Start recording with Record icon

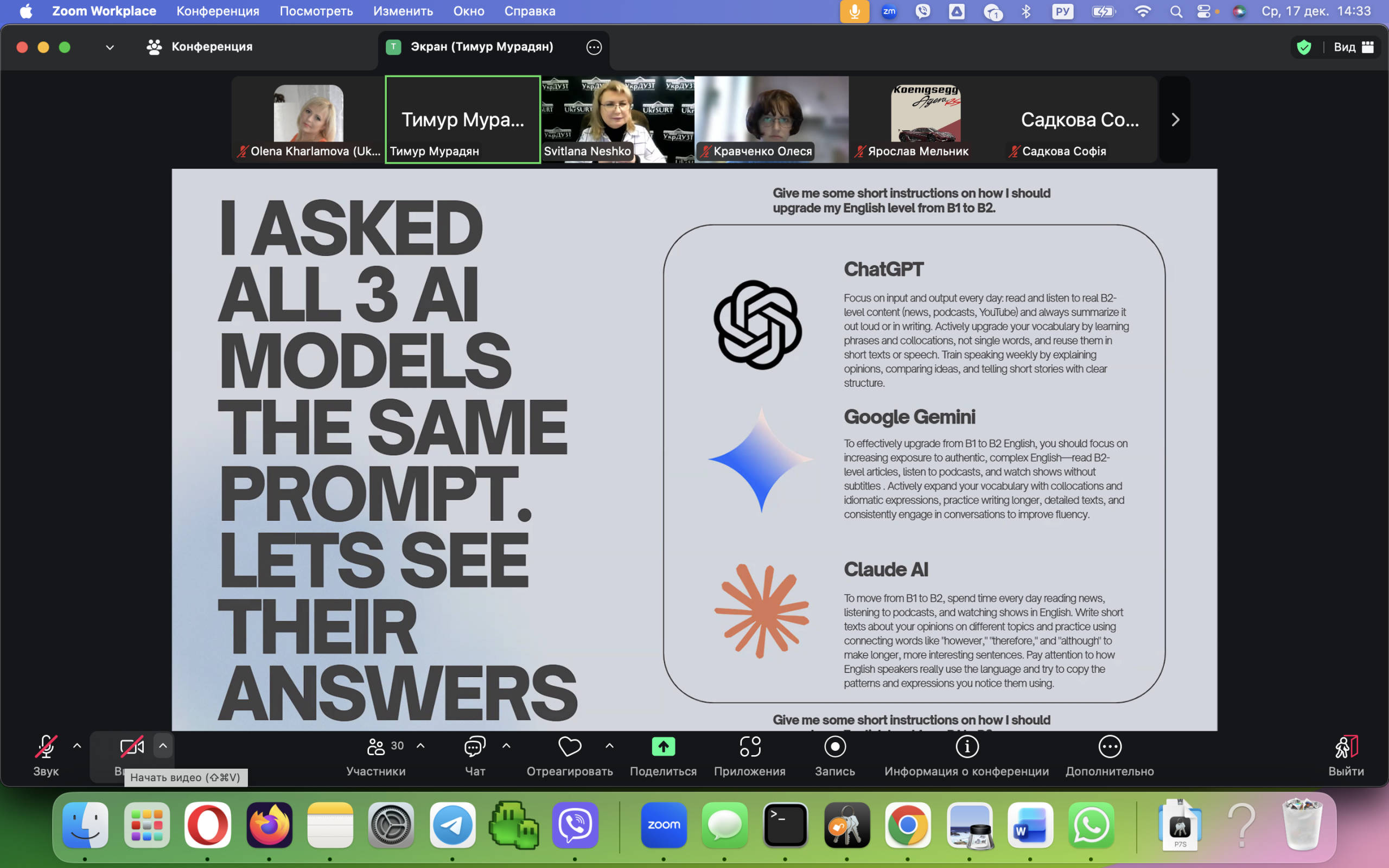point(834,746)
